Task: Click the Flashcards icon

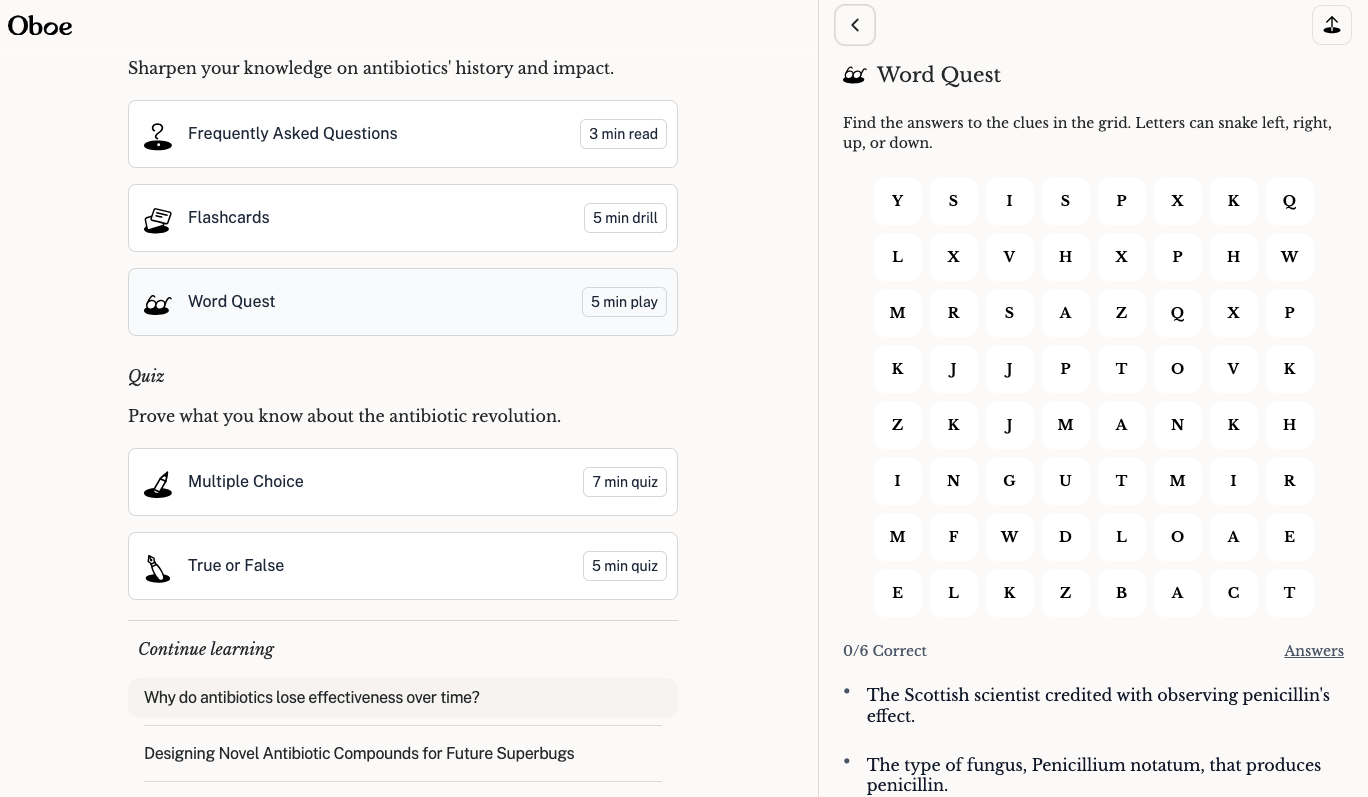Action: tap(157, 219)
